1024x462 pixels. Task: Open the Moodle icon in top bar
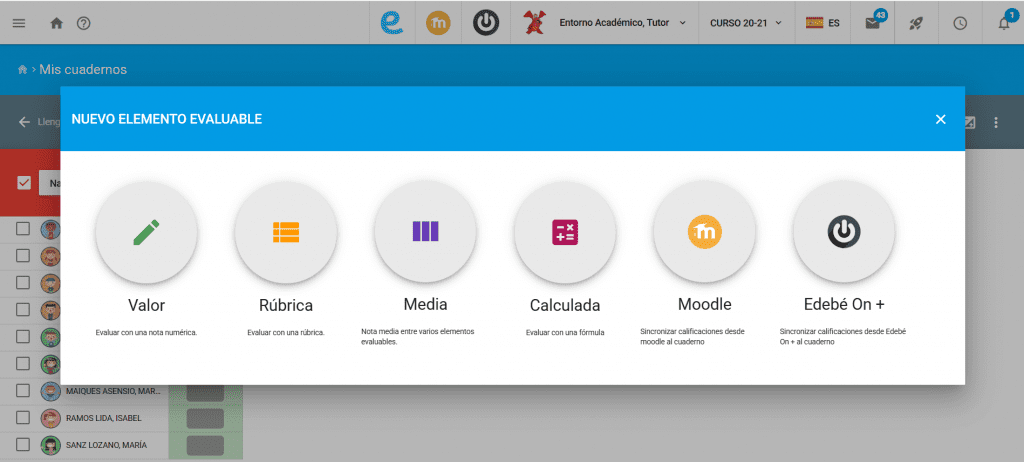pos(438,23)
